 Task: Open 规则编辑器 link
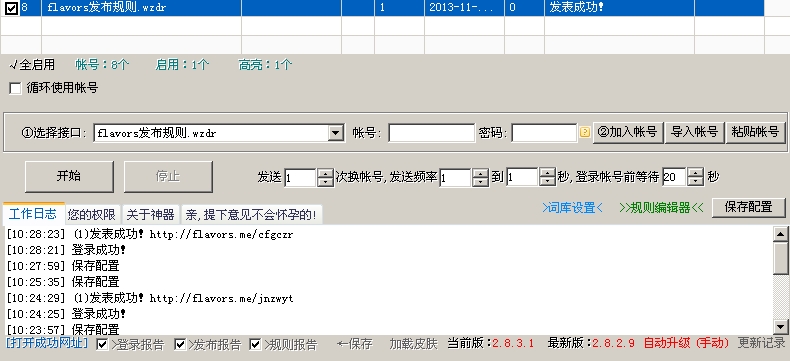661,208
